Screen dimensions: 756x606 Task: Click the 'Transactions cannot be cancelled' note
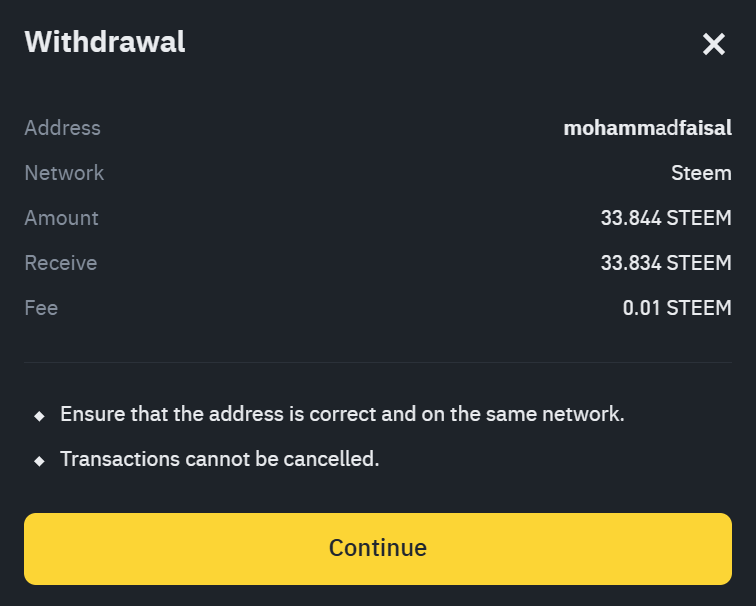coord(219,460)
